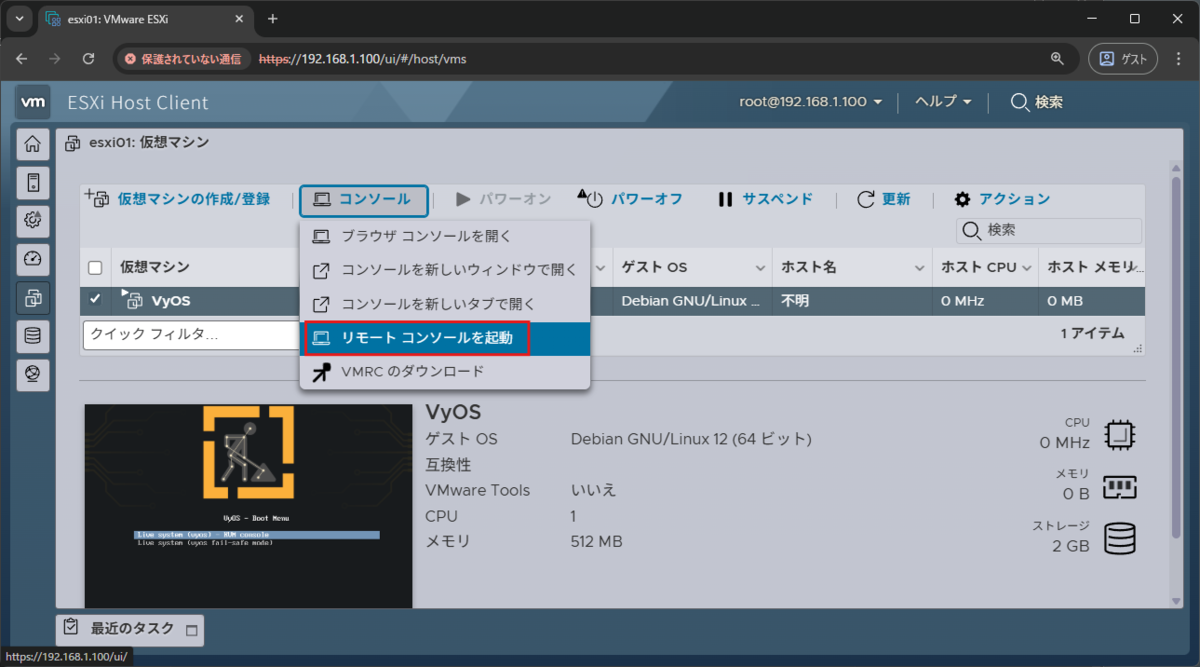The width and height of the screenshot is (1200, 667).
Task: Select ブラウザ コンソールを開く menu item
Action: [x=445, y=237]
